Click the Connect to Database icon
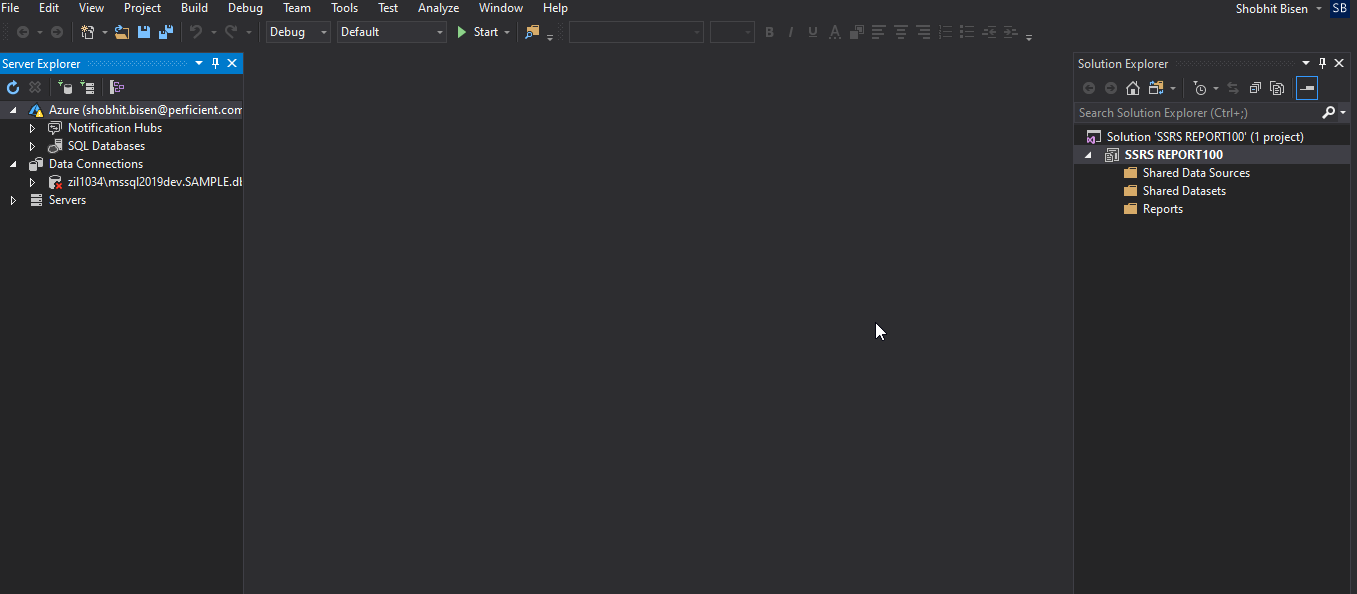The width and height of the screenshot is (1357, 594). click(65, 88)
